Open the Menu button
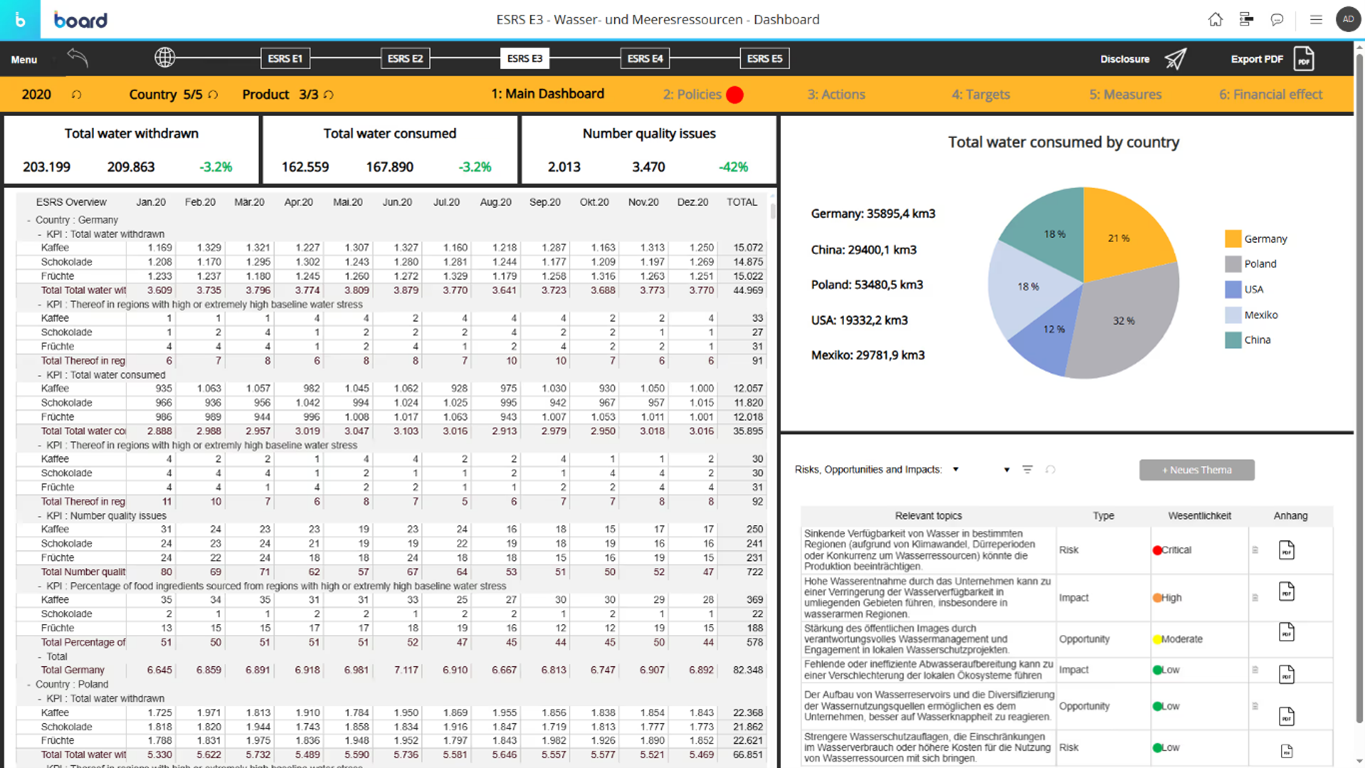Image resolution: width=1365 pixels, height=768 pixels. pos(24,59)
